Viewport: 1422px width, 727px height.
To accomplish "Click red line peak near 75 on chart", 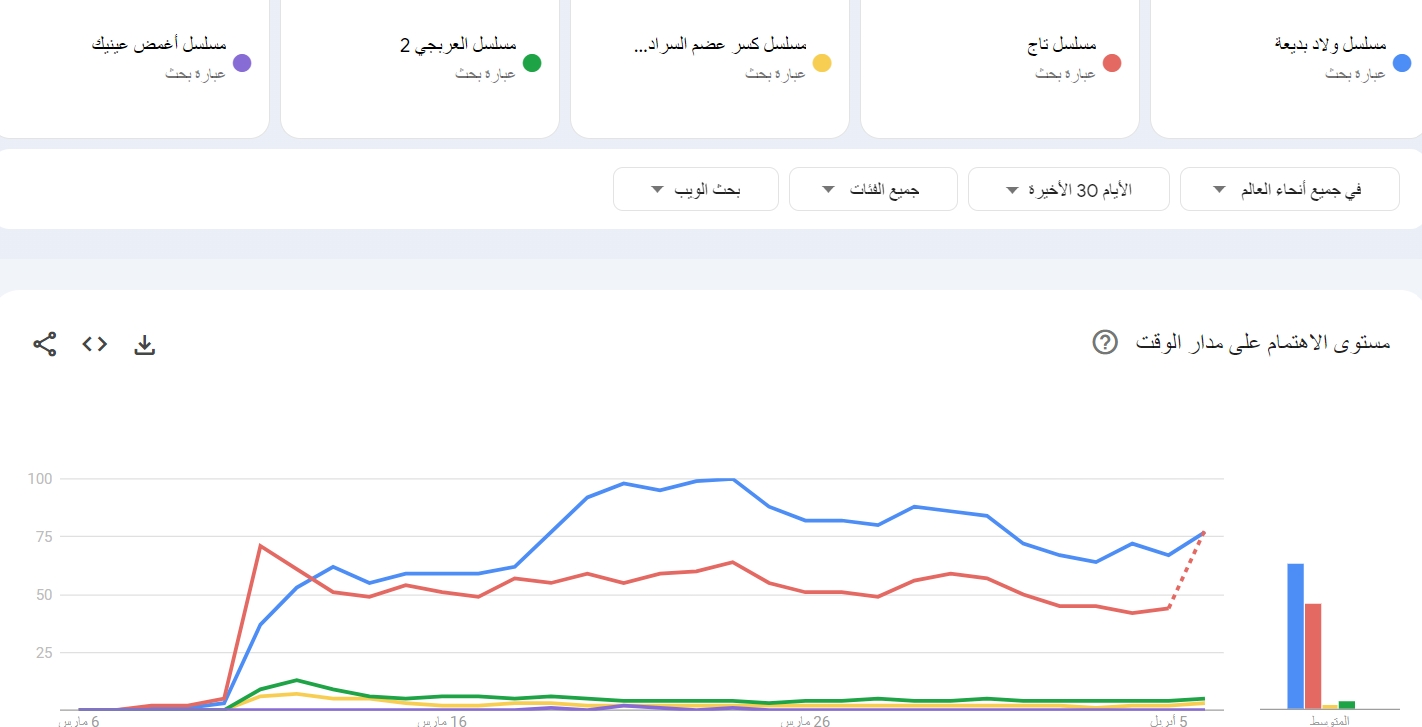I will [260, 545].
